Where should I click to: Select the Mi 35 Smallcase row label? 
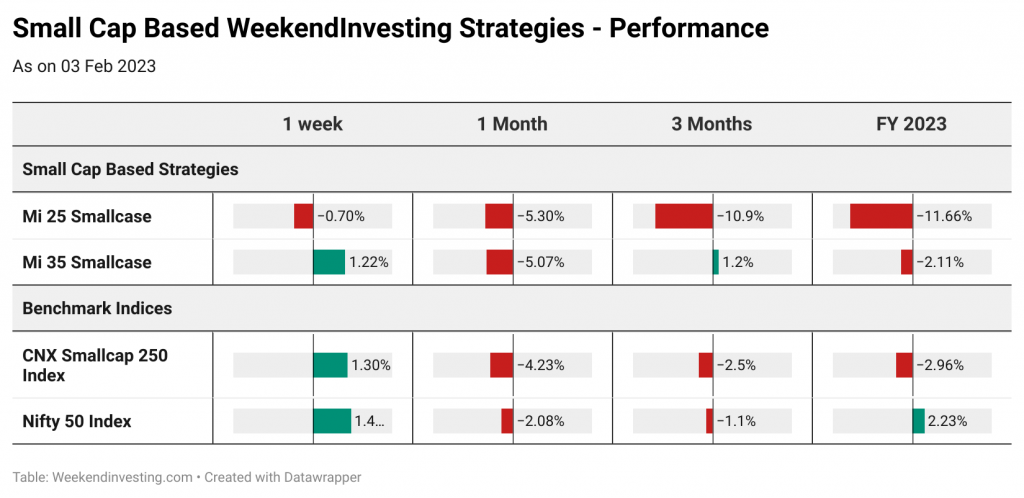point(87,262)
